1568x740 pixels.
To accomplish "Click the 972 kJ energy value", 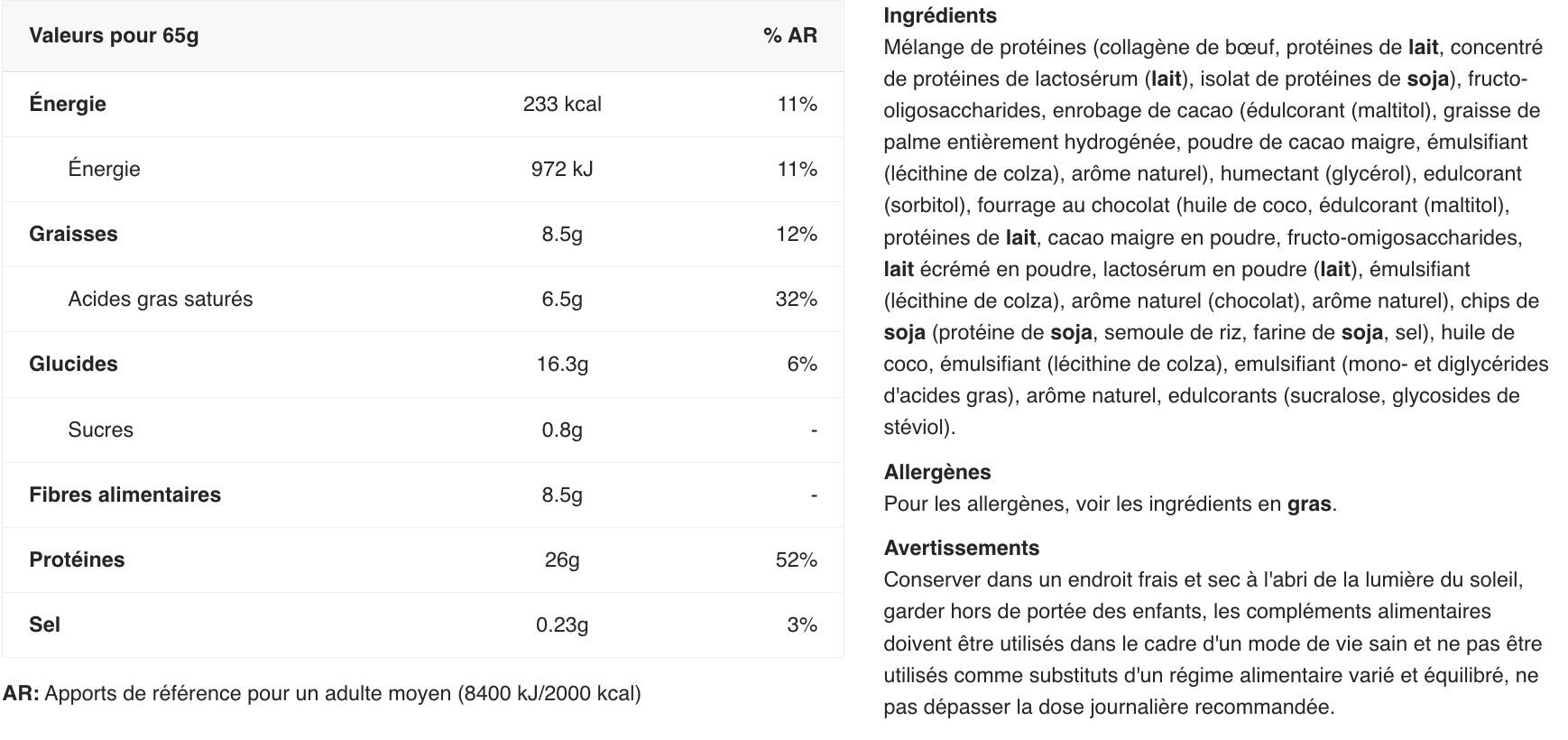I will [562, 169].
